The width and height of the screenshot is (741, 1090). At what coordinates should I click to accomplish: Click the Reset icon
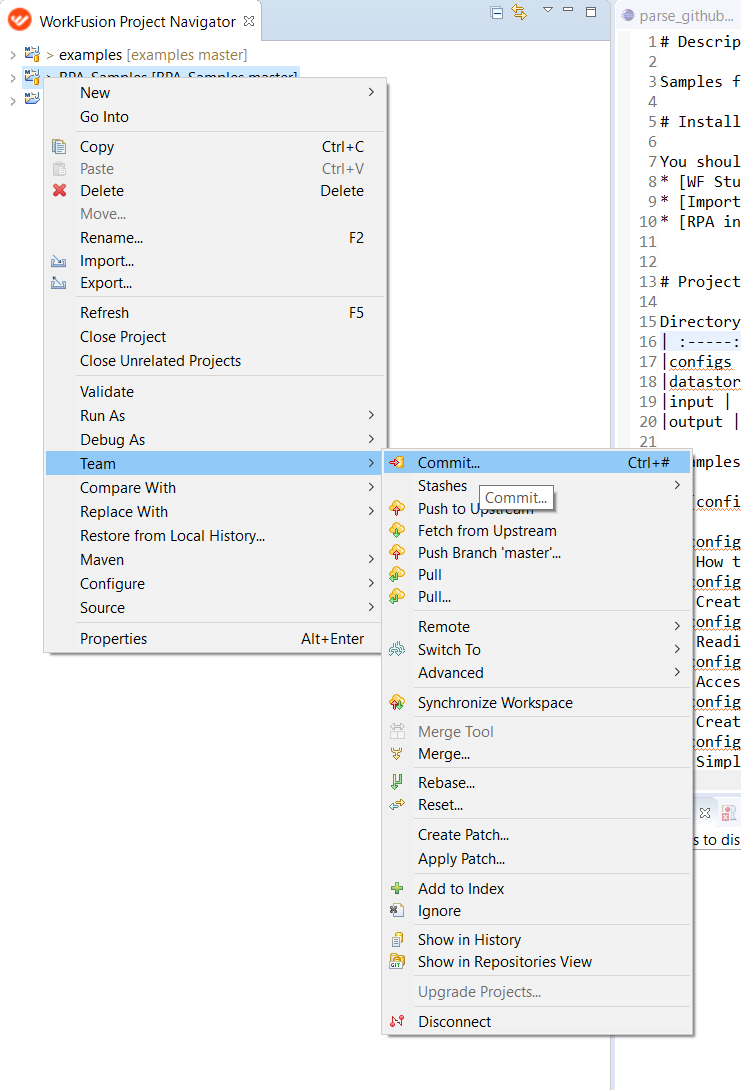click(397, 804)
